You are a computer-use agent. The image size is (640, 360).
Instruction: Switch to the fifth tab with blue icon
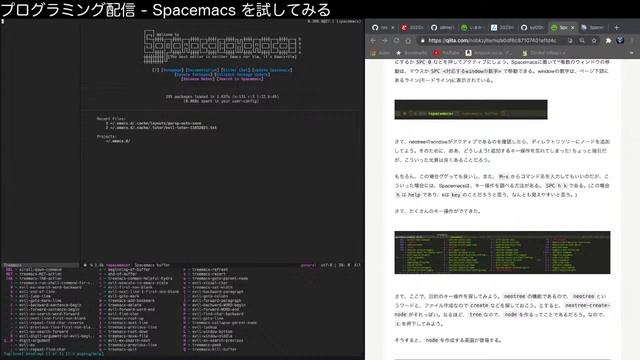tap(503, 27)
